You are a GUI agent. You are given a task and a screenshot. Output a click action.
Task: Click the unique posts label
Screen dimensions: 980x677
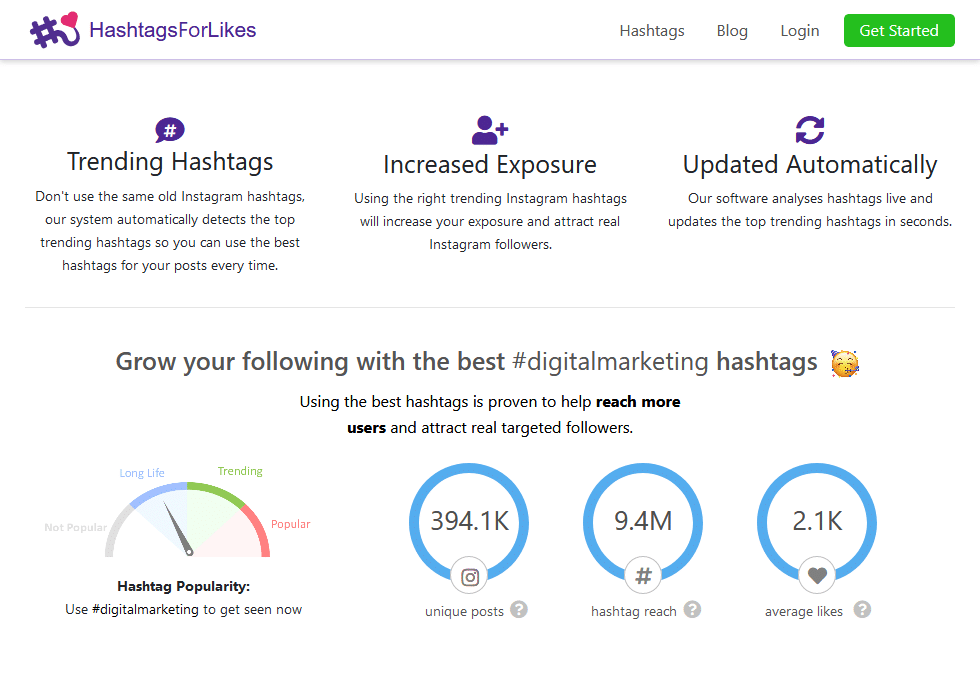click(464, 611)
